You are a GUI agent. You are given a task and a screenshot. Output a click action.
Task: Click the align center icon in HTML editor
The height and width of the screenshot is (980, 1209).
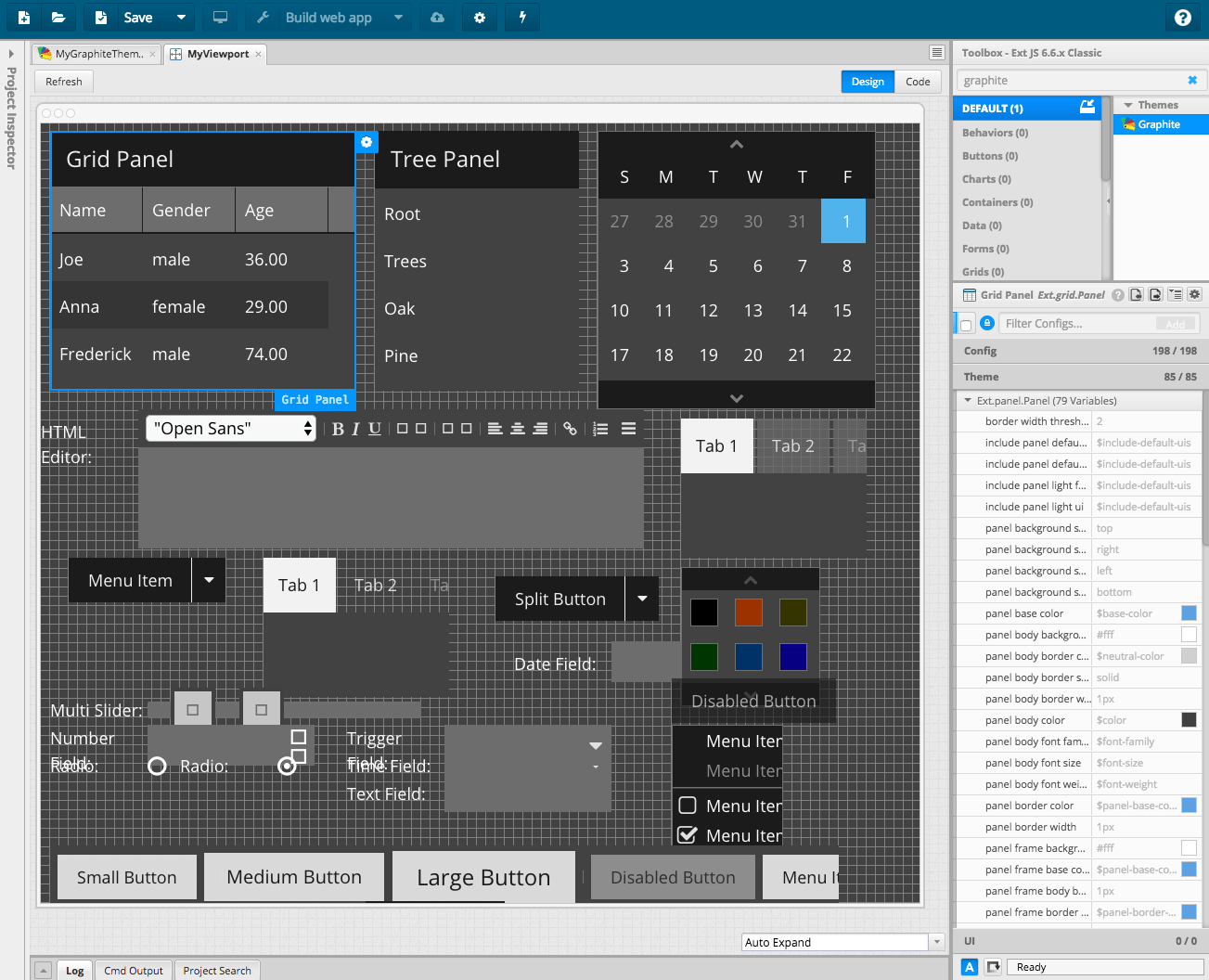518,429
